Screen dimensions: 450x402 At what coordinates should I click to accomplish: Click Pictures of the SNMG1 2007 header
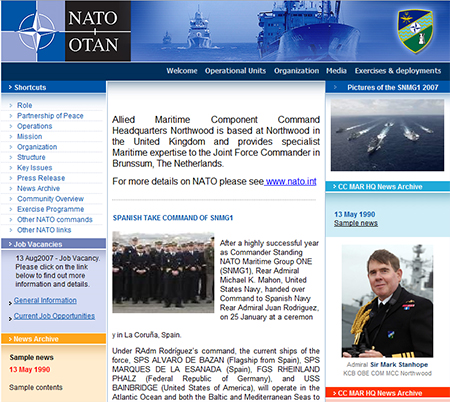388,87
